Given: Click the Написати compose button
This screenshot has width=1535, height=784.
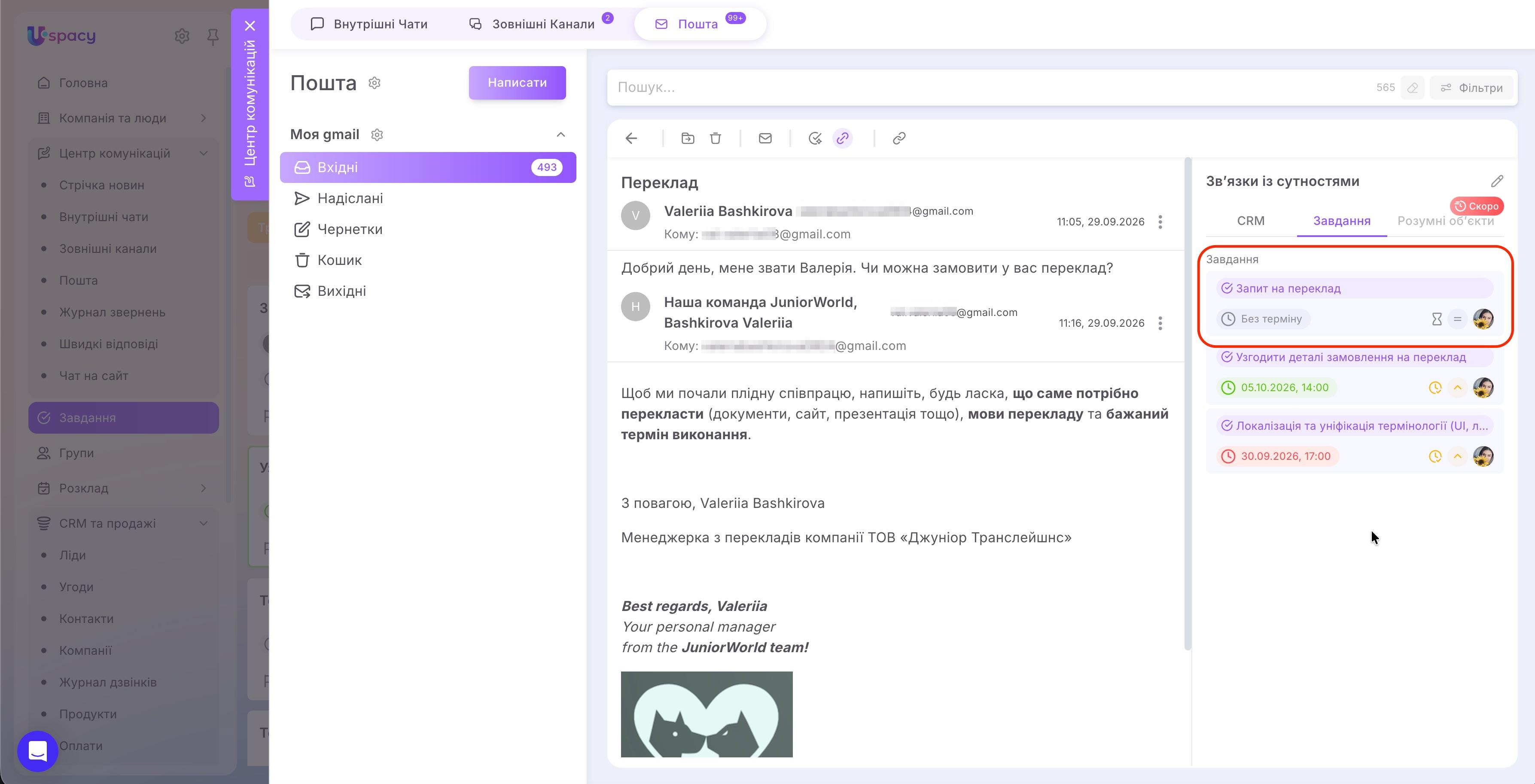Looking at the screenshot, I should [x=517, y=83].
